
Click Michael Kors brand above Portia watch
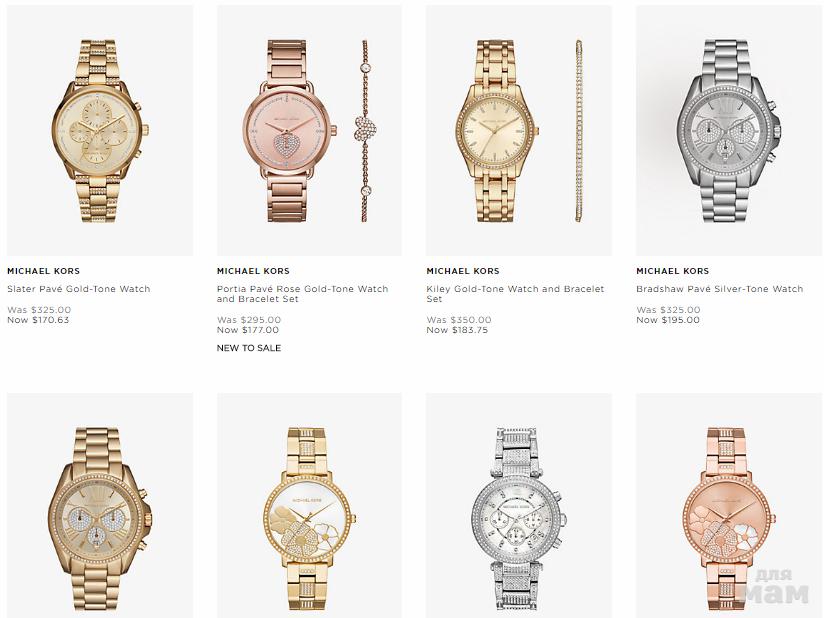pos(253,271)
